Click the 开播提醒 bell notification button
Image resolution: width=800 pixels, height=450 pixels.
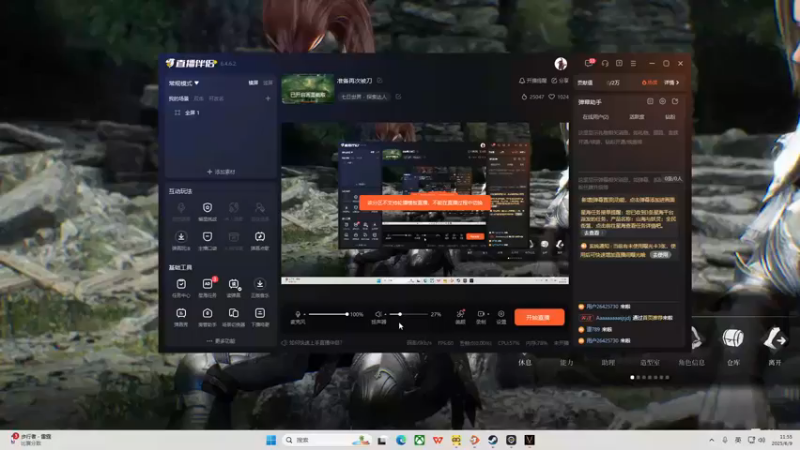[533, 81]
